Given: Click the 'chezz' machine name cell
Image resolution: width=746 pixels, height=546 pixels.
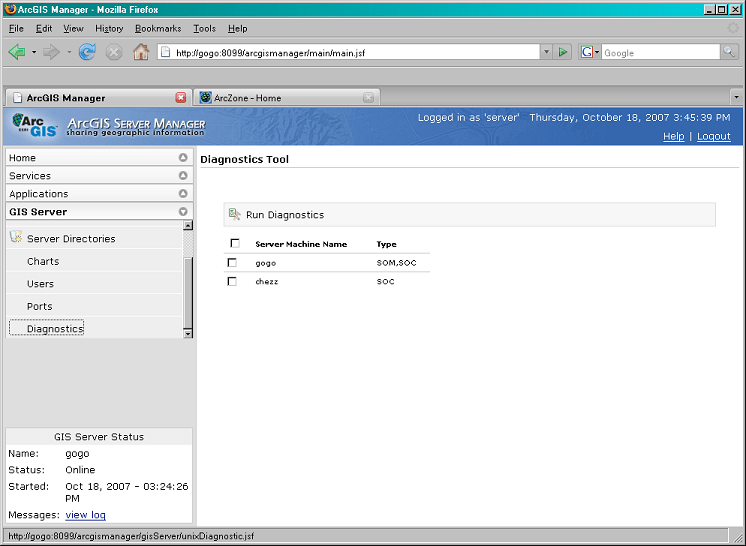Looking at the screenshot, I should [266, 282].
